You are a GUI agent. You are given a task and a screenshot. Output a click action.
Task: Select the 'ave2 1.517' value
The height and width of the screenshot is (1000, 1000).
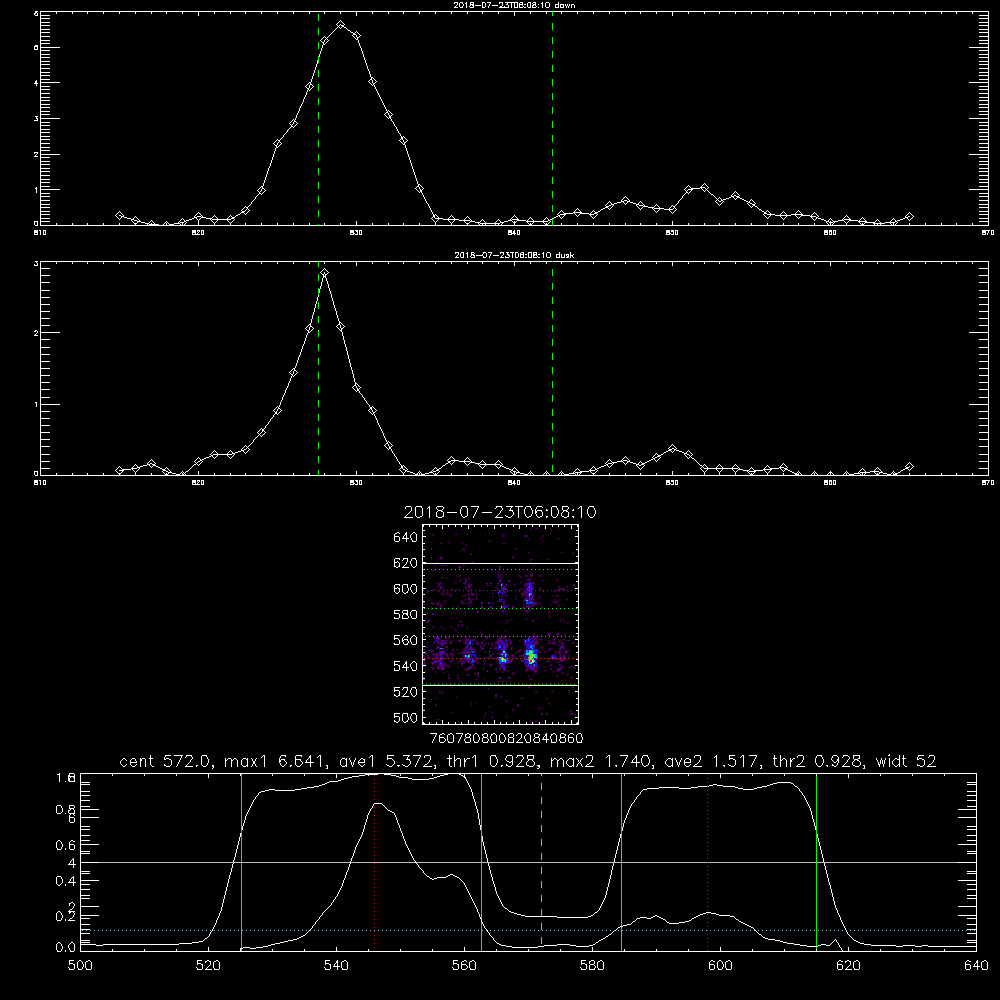(x=713, y=761)
